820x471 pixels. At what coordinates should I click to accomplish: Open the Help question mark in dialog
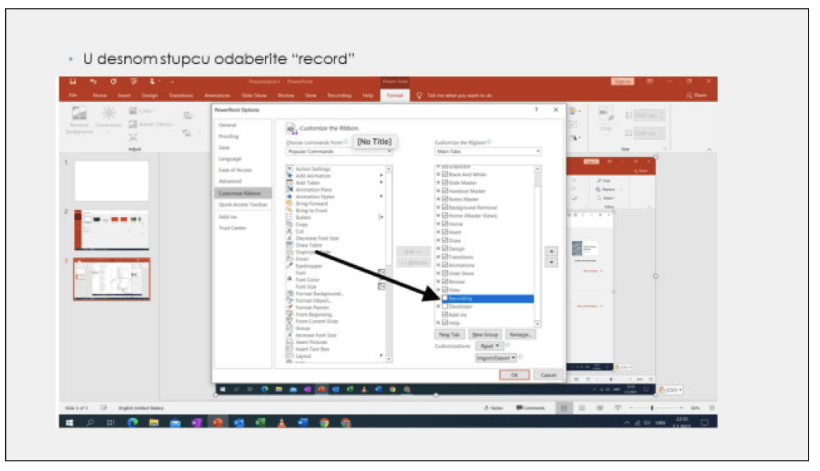[536, 109]
